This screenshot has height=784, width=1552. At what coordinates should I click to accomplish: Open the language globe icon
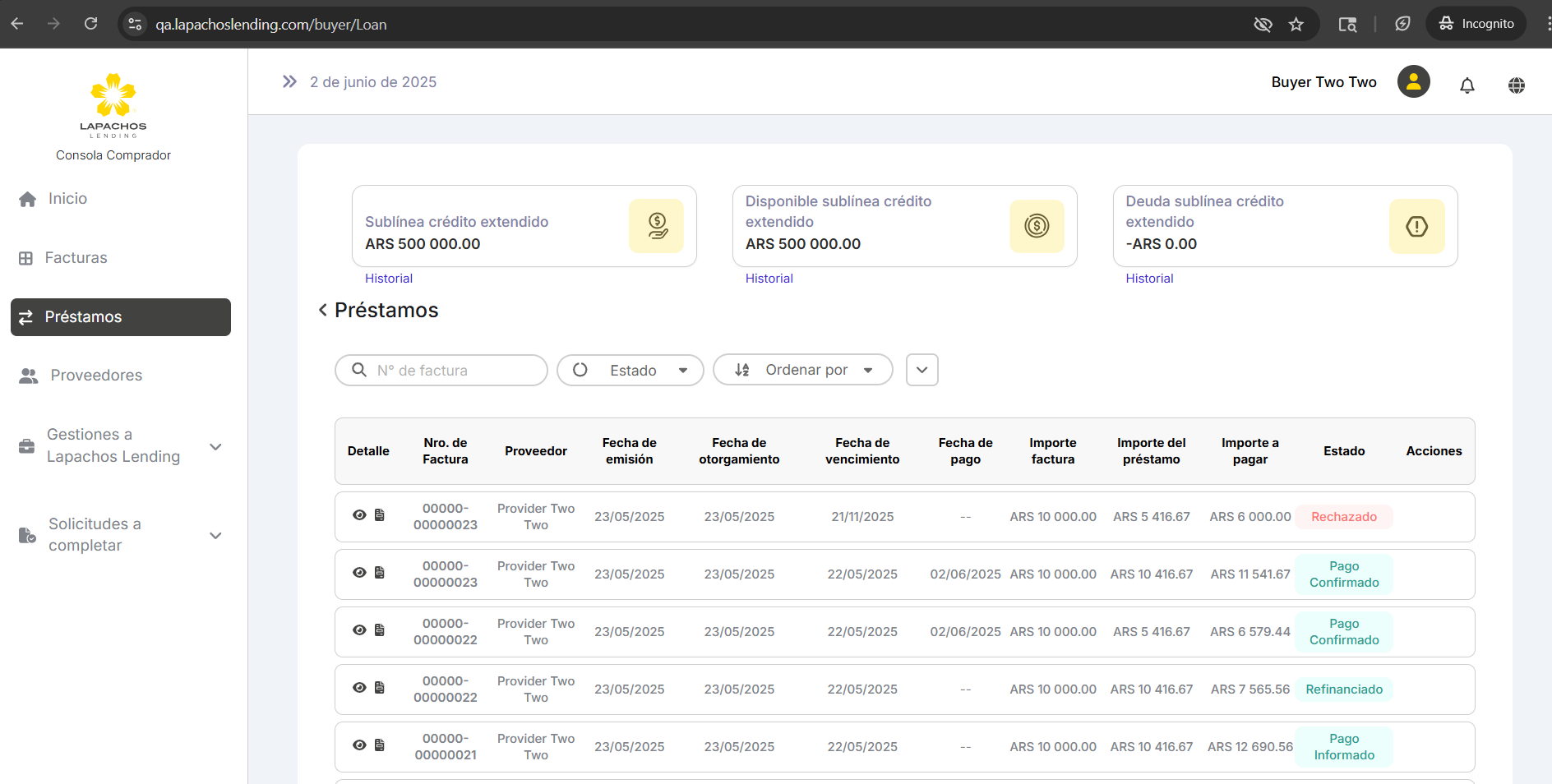coord(1516,85)
